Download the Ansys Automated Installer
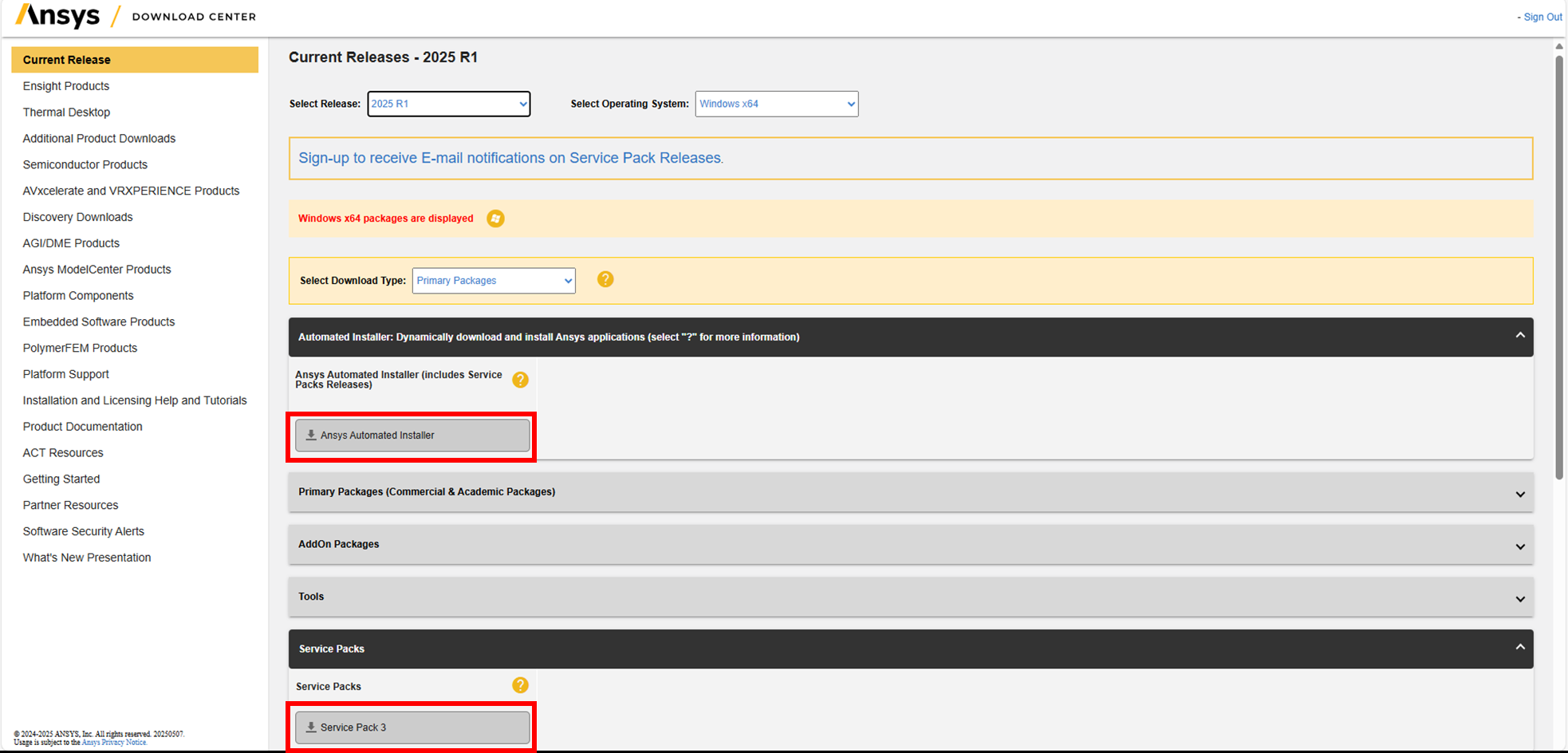 click(412, 436)
